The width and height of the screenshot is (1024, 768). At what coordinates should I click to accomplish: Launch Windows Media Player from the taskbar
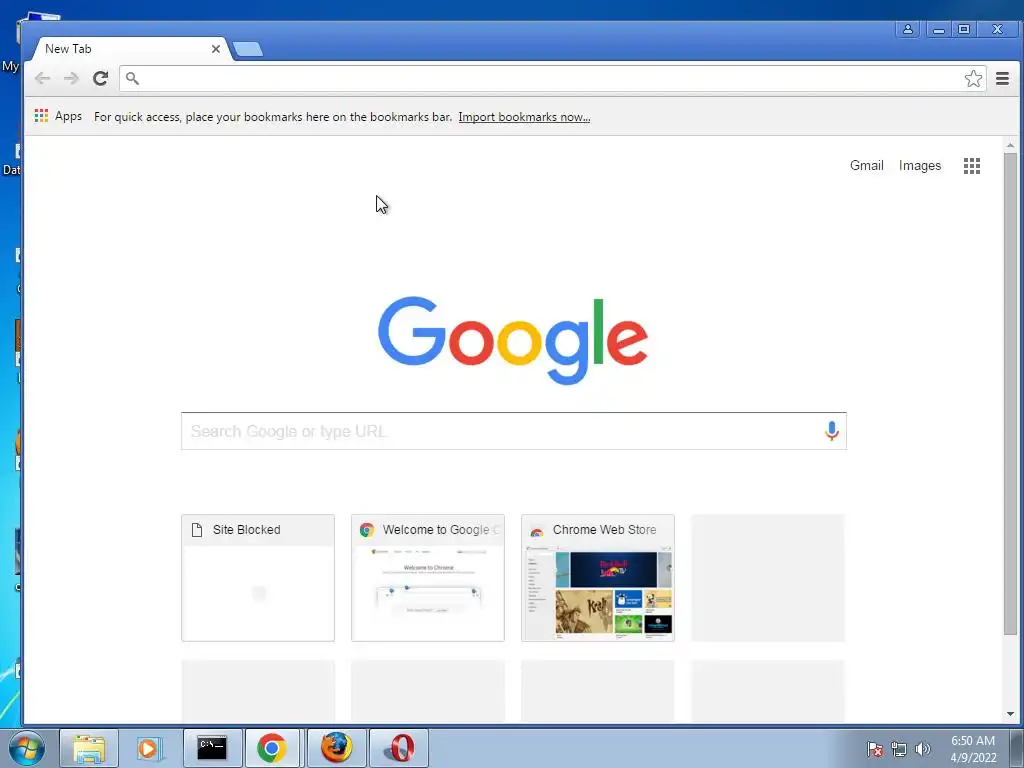(x=149, y=748)
